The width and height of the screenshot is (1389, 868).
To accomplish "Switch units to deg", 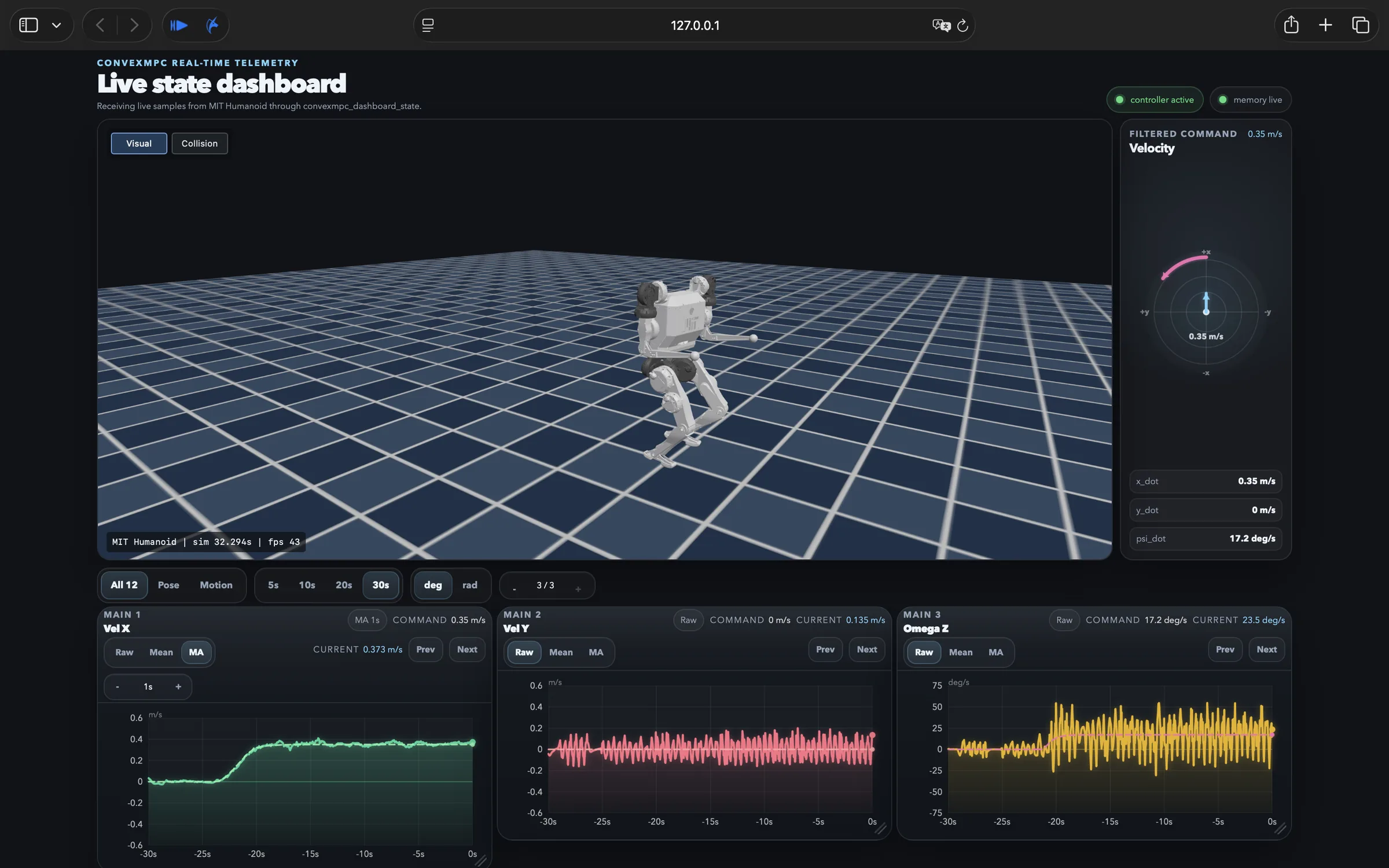I will (433, 585).
